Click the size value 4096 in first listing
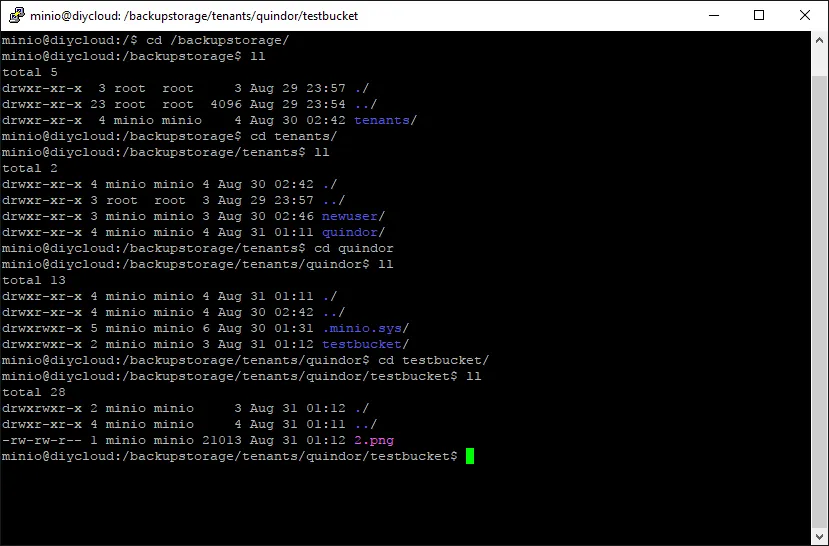Viewport: 829px width, 546px height. pos(226,105)
